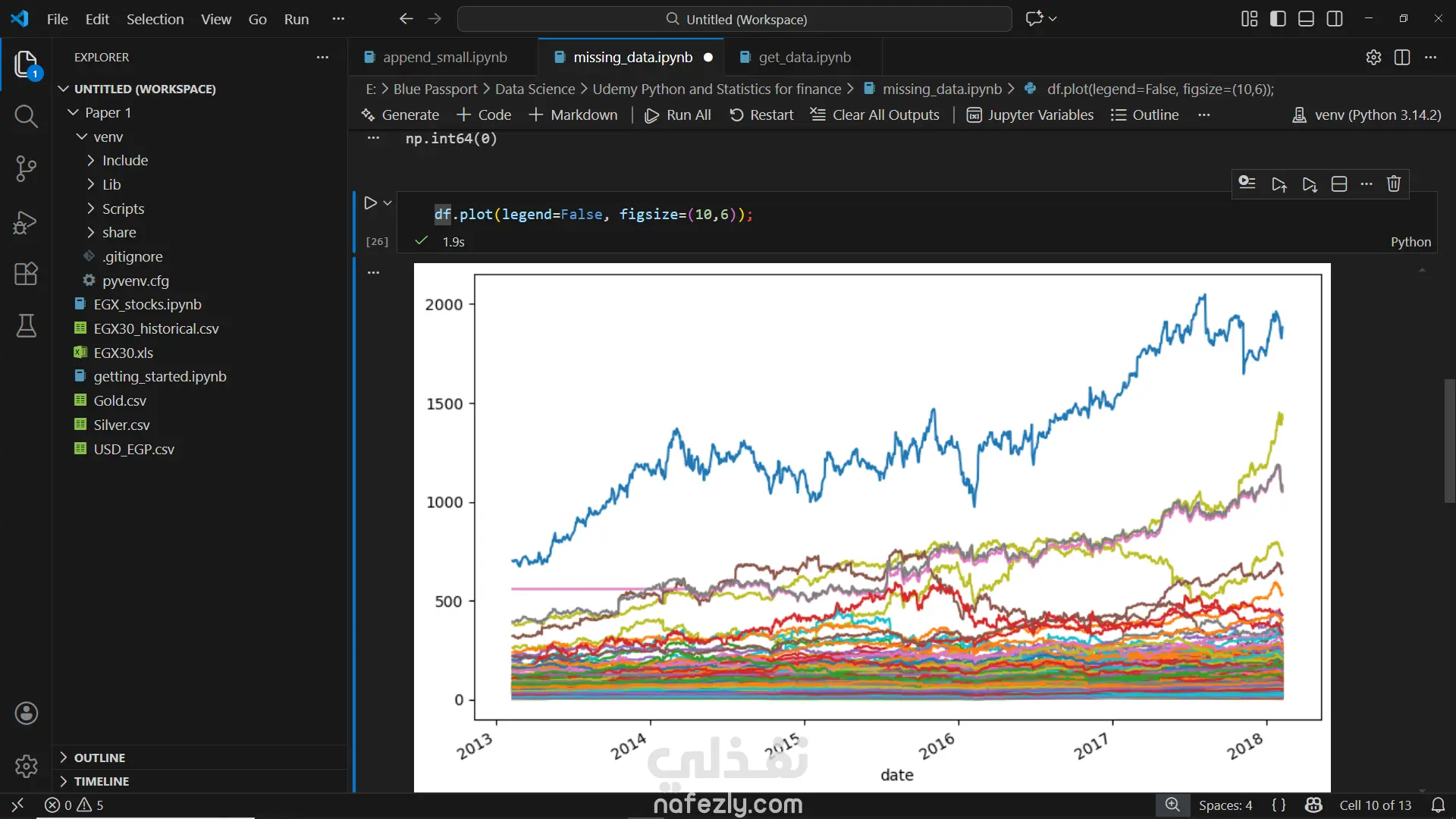Image resolution: width=1456 pixels, height=819 pixels.
Task: Delete the current notebook cell
Action: click(x=1393, y=184)
